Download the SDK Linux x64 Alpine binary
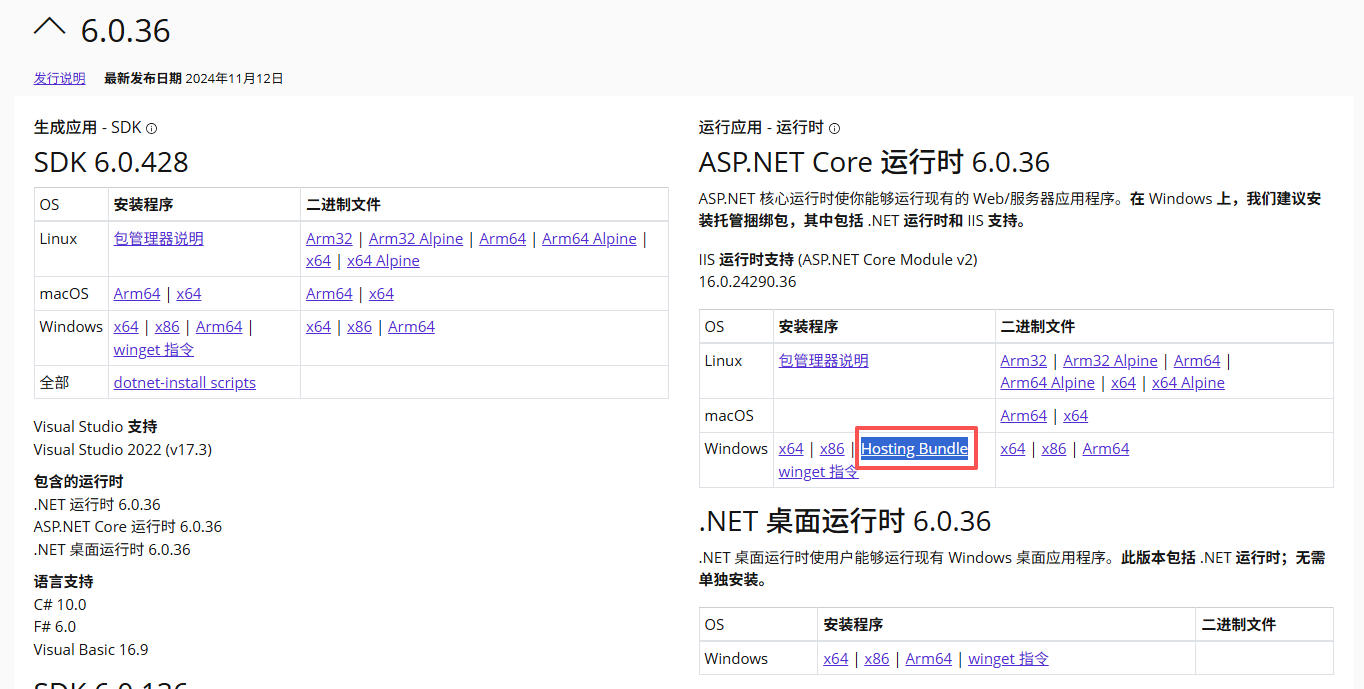The height and width of the screenshot is (689, 1364). [383, 261]
